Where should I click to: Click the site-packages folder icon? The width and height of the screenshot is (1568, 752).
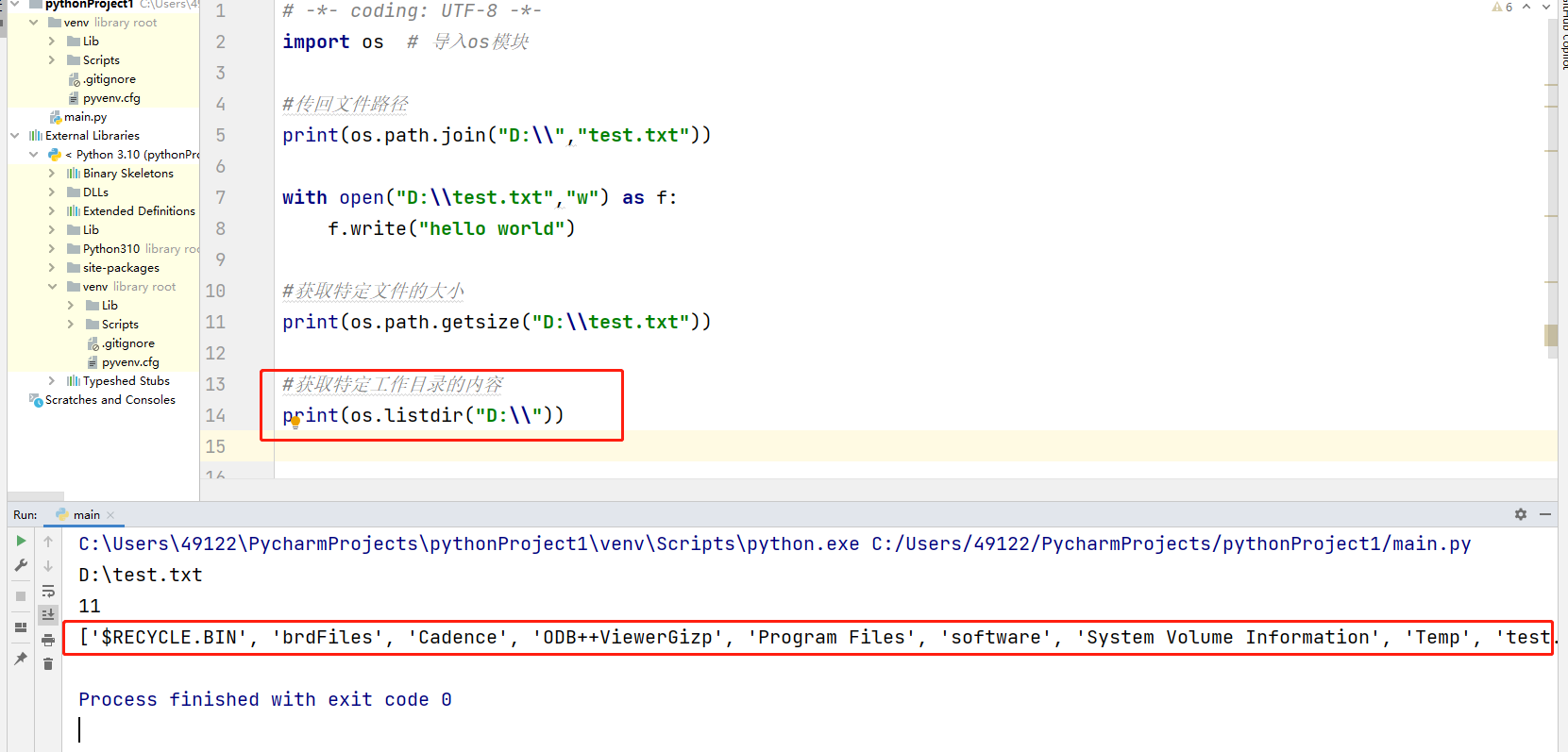click(x=74, y=268)
